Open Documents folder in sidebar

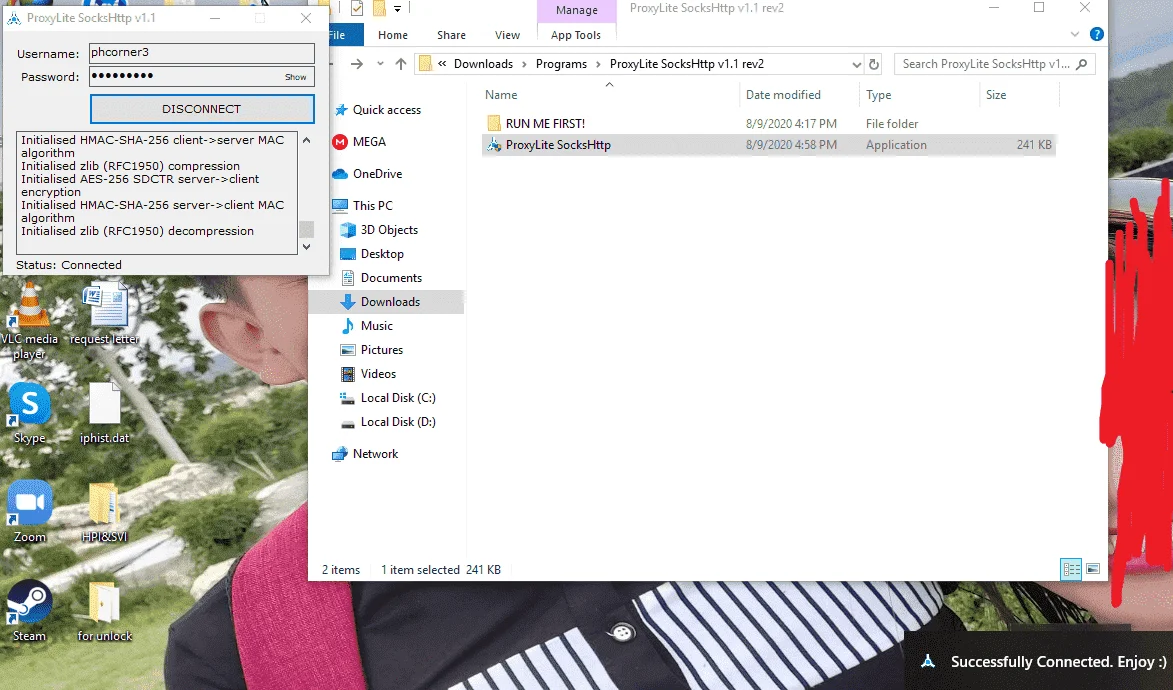click(x=391, y=278)
